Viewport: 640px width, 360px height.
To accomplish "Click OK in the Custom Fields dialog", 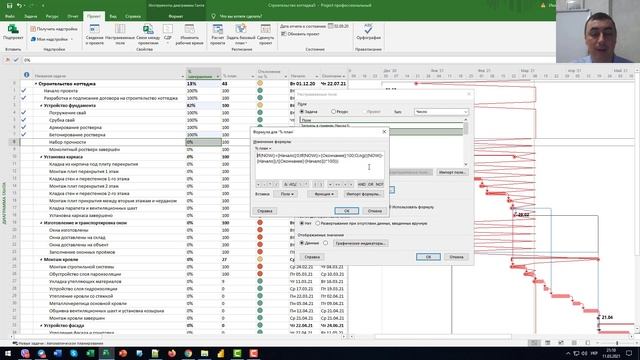I will tap(428, 257).
